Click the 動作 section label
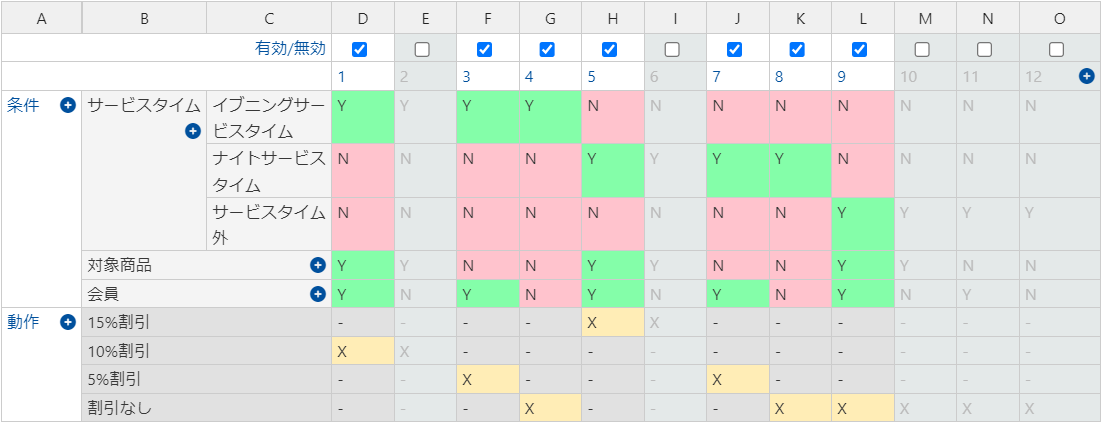 pos(23,323)
